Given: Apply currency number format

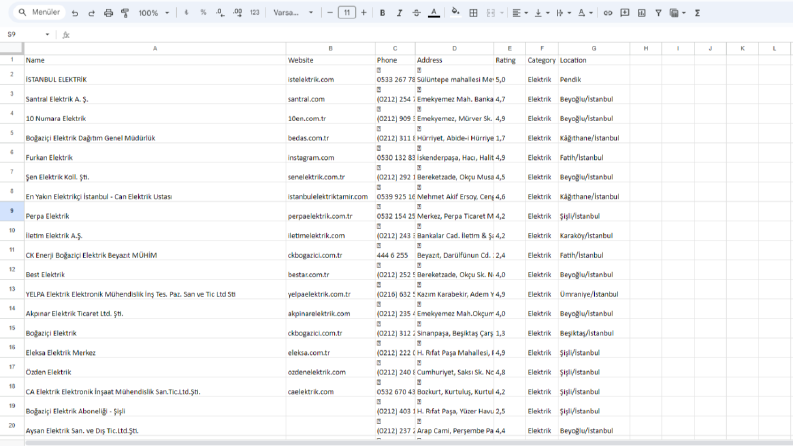Looking at the screenshot, I should coord(186,13).
